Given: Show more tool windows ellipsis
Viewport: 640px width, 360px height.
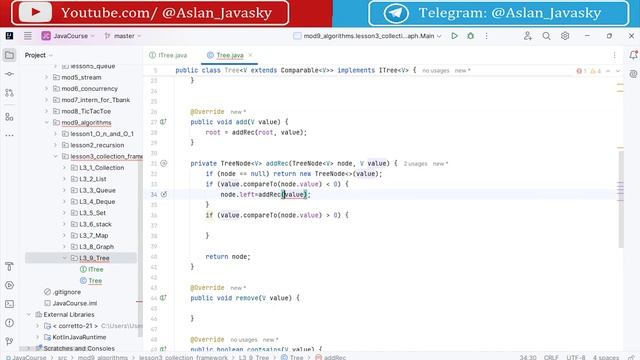Looking at the screenshot, I should 9,135.
